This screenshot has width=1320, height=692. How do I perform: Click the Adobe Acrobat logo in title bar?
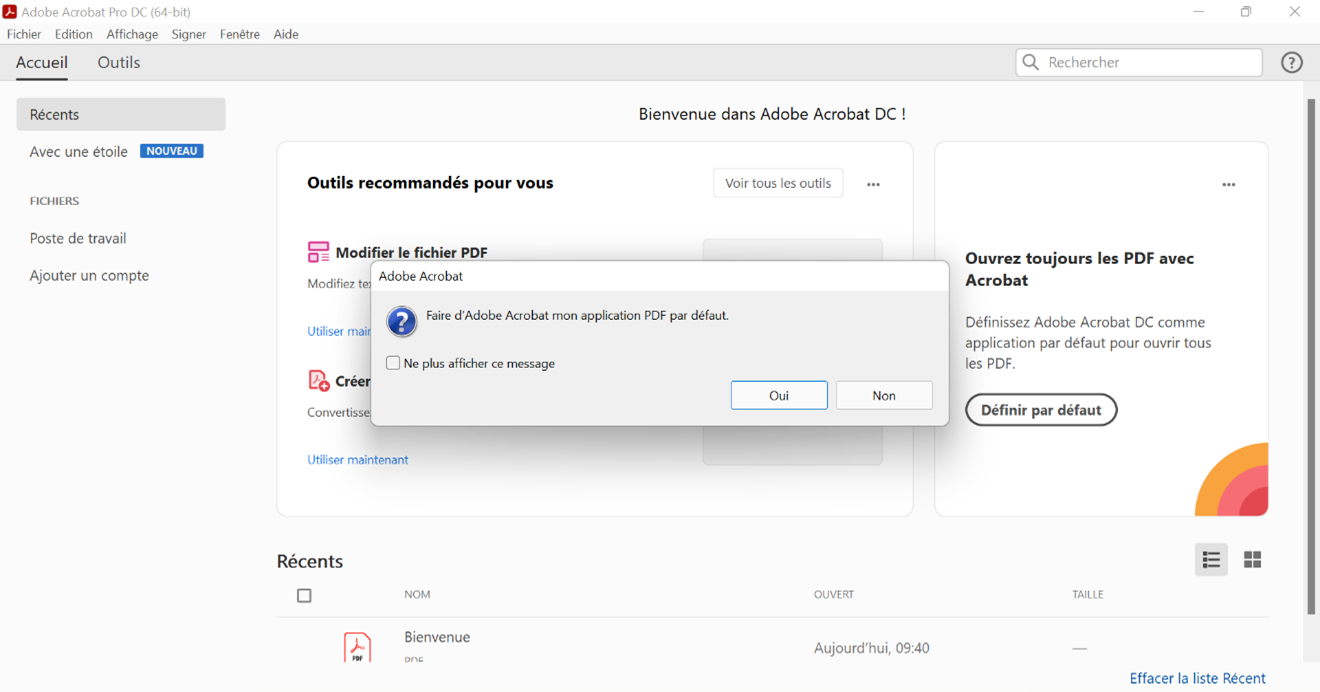[x=10, y=11]
